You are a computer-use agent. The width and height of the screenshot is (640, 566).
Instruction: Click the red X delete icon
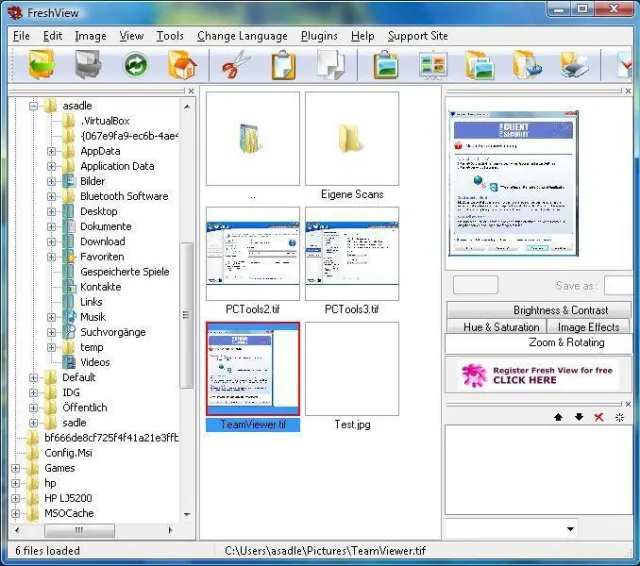pyautogui.click(x=599, y=417)
